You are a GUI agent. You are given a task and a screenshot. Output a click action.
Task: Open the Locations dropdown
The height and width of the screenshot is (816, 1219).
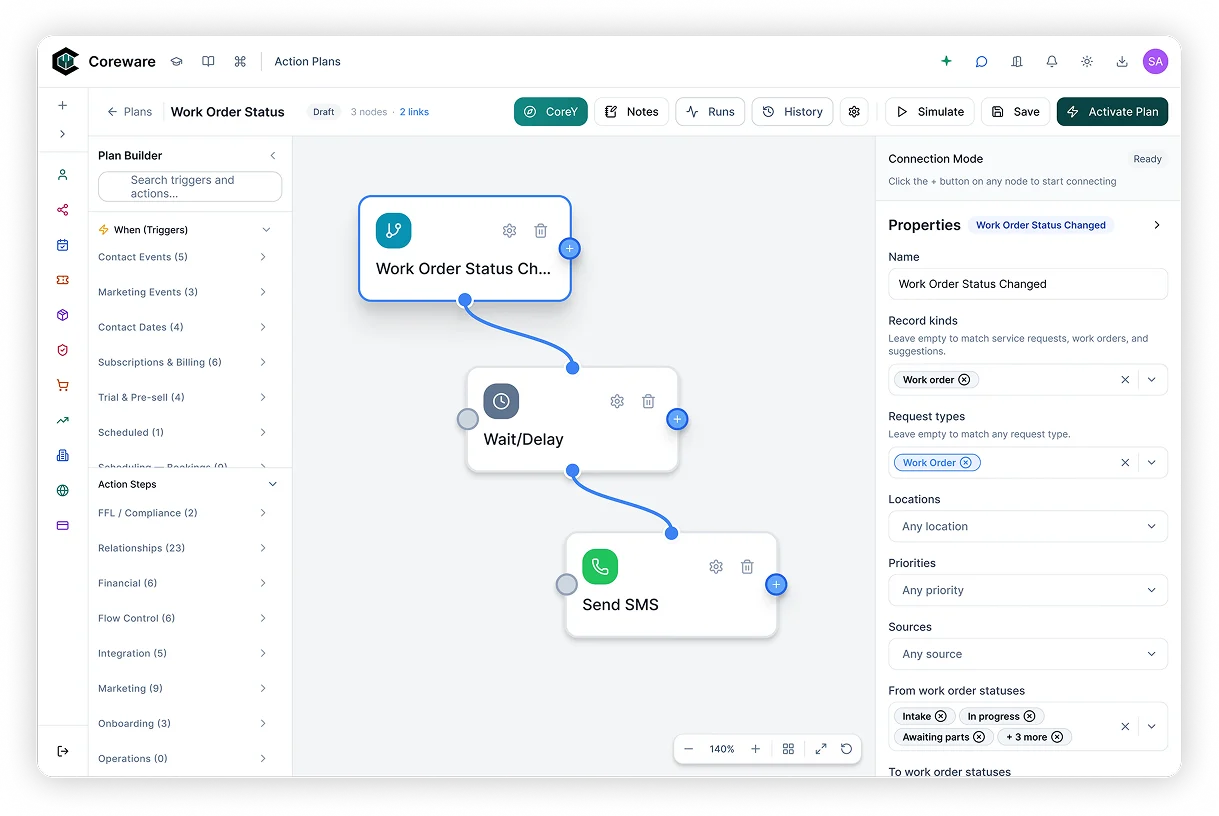pos(1028,527)
